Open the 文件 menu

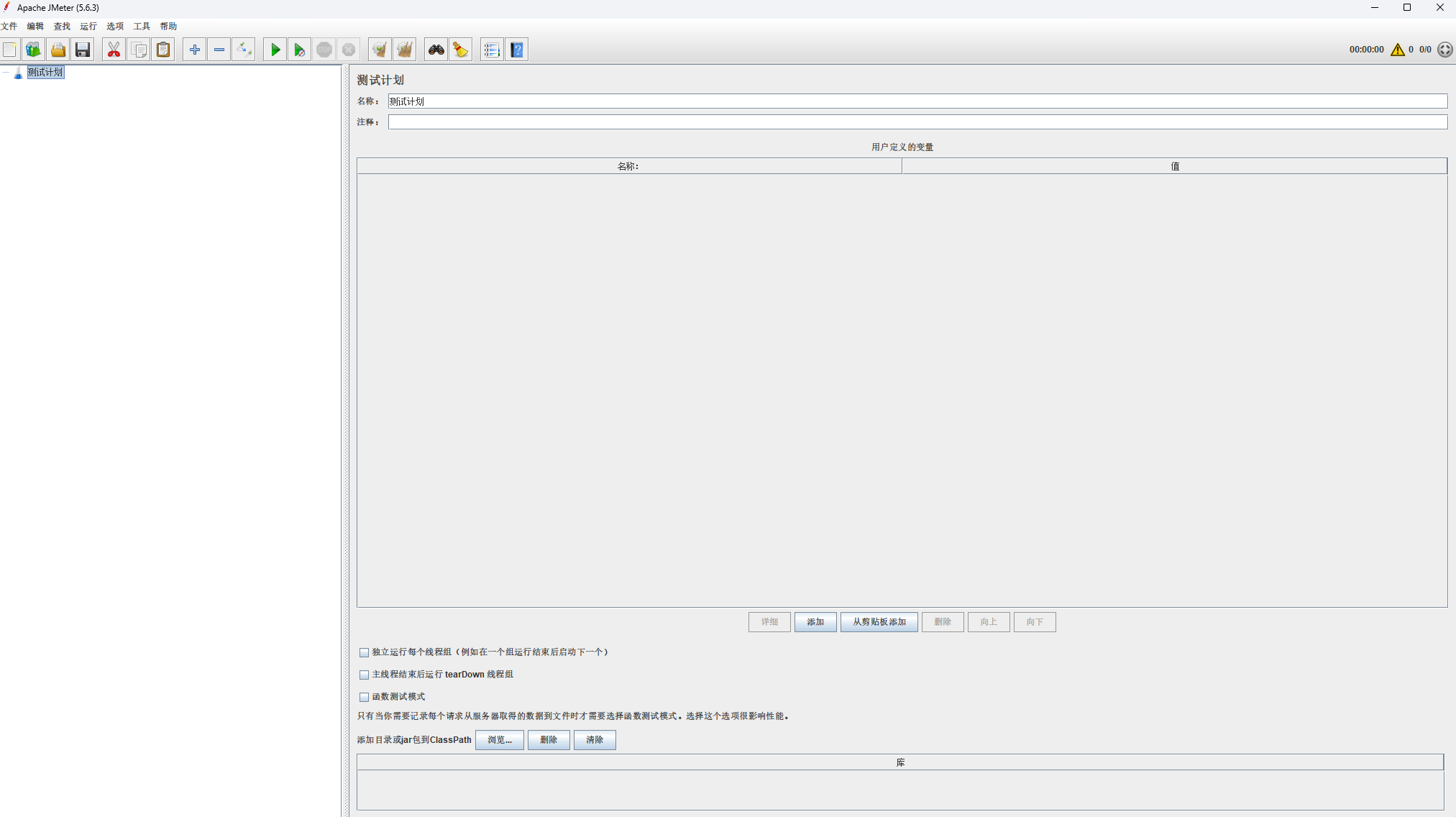click(9, 26)
